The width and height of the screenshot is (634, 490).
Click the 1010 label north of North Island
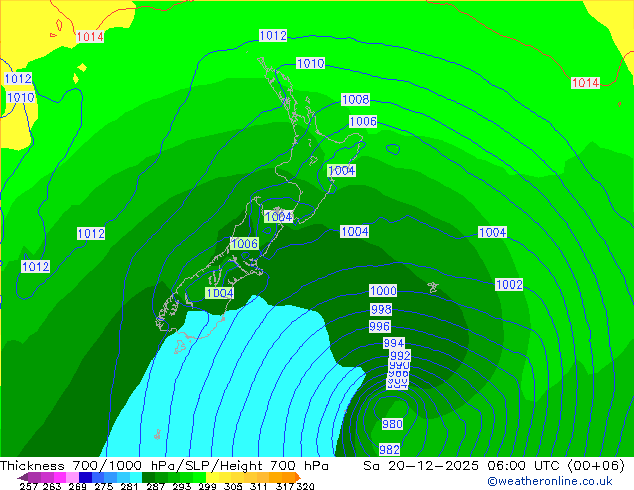coord(310,63)
